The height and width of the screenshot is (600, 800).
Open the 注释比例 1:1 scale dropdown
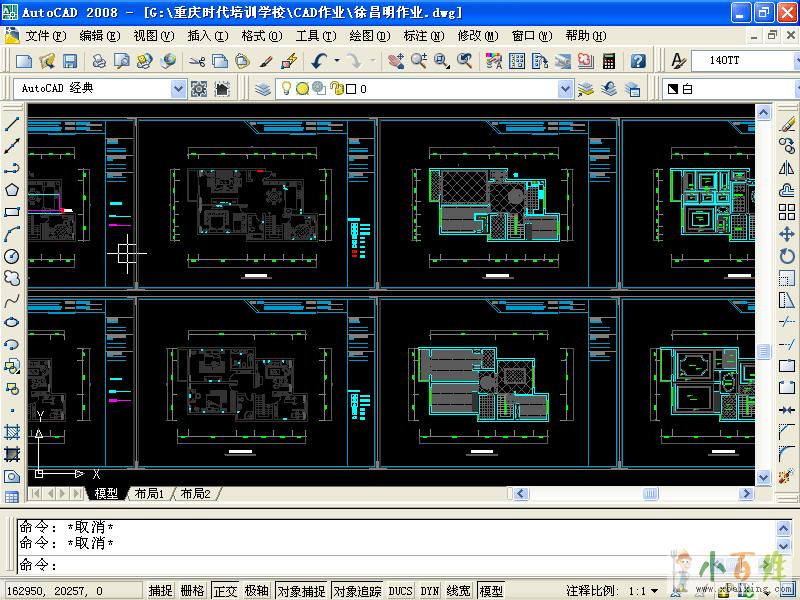point(655,591)
